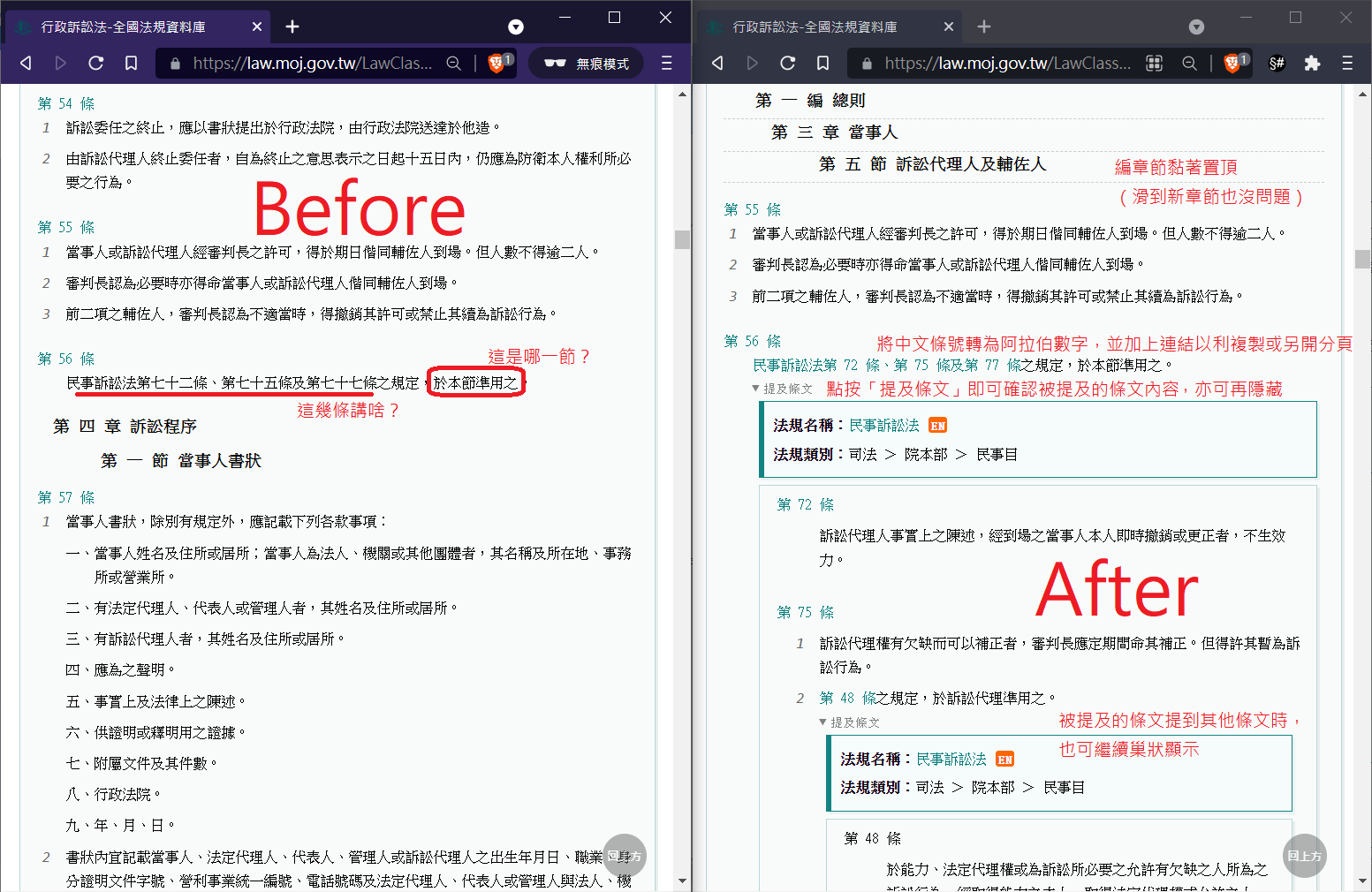Go back in the left browser window

26,63
